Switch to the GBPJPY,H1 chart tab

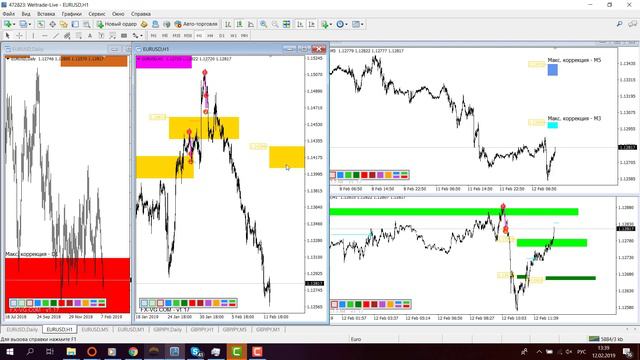tap(202, 329)
